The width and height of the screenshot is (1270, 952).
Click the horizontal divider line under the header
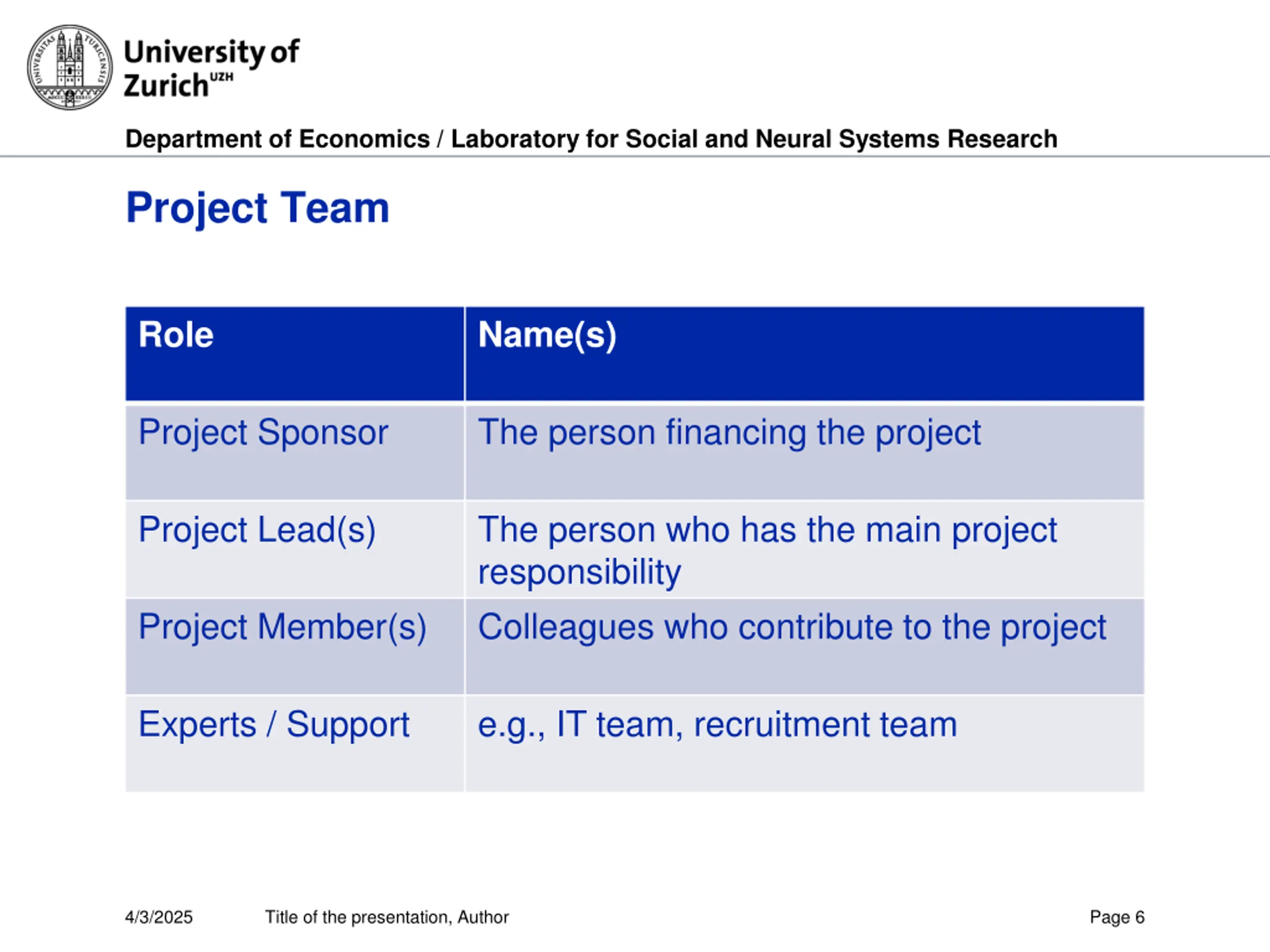[x=635, y=156]
